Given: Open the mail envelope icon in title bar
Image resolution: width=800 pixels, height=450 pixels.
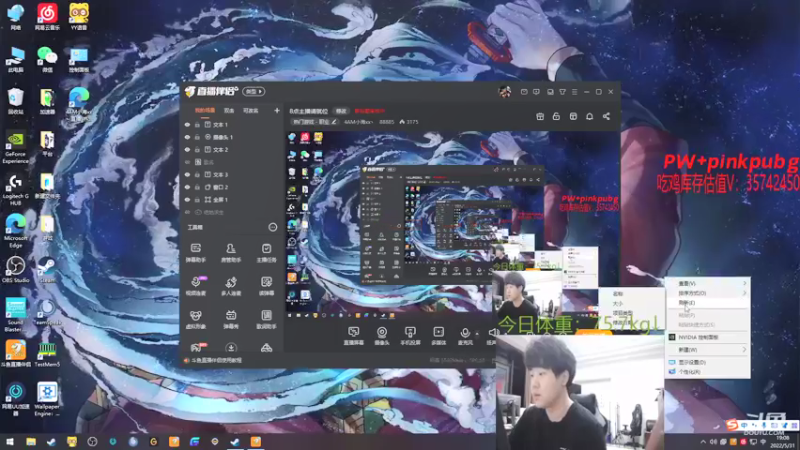Looking at the screenshot, I should (x=524, y=92).
